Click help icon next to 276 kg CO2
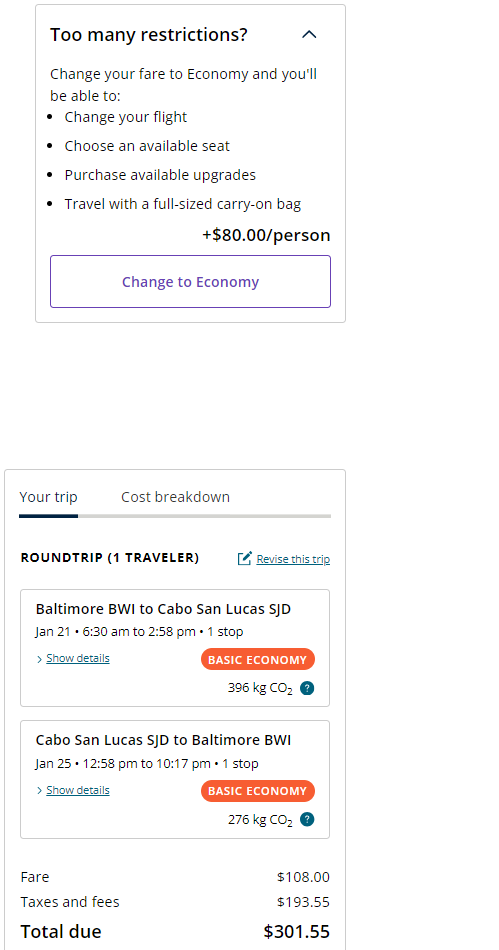 tap(307, 820)
